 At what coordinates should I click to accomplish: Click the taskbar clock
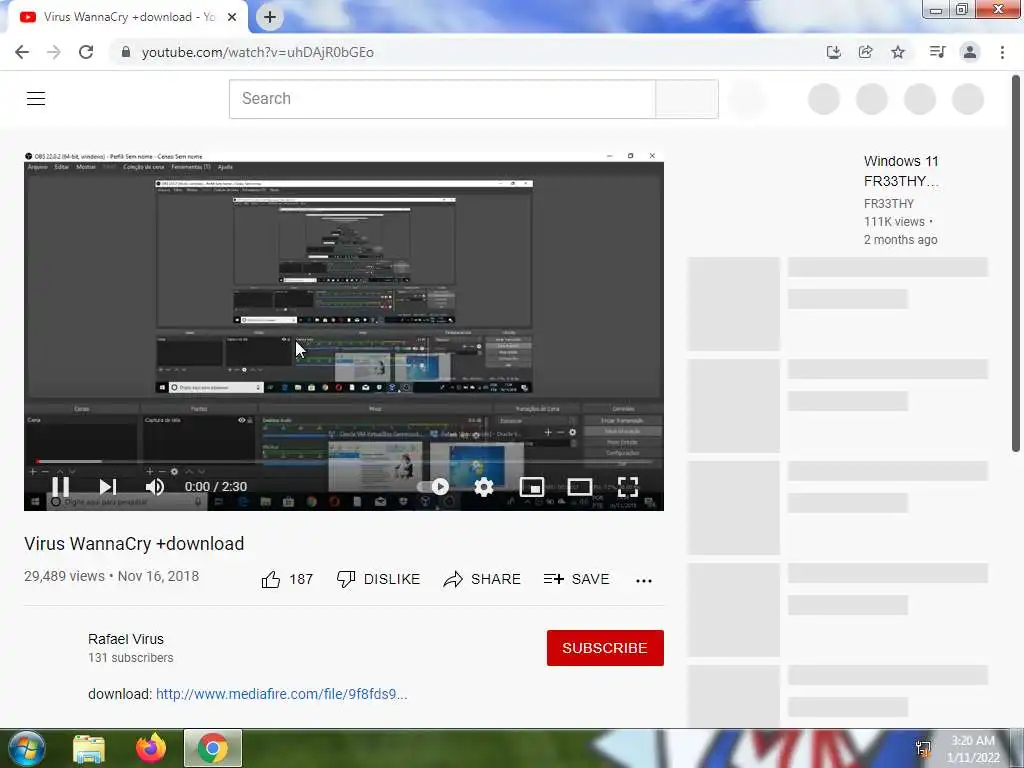pos(973,749)
